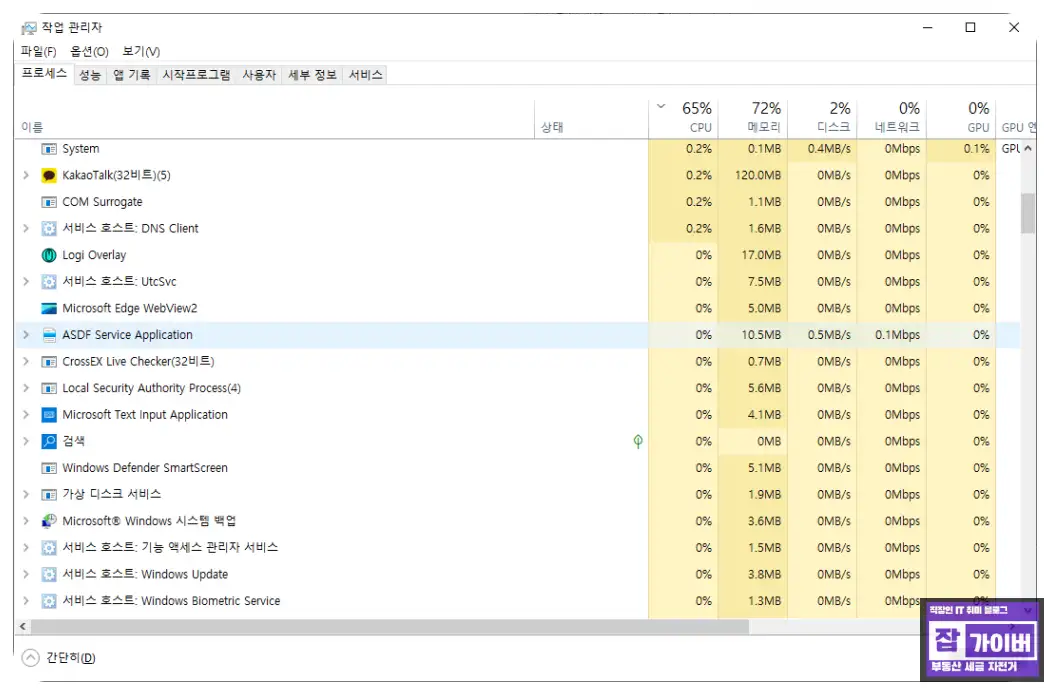The width and height of the screenshot is (1050, 695).
Task: Expand the 가상 디스크 서비스 group
Action: click(26, 495)
